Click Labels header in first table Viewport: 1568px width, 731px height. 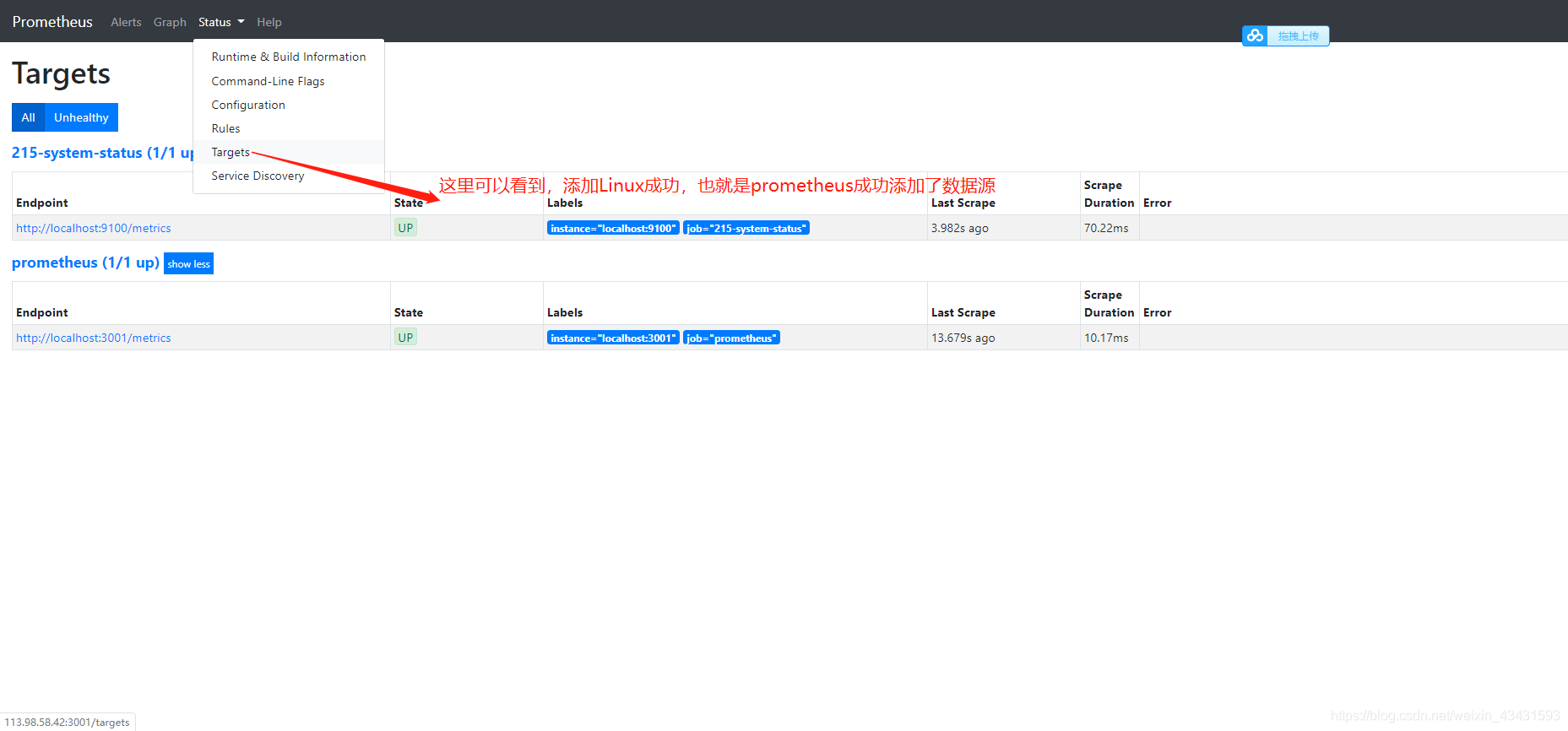[x=565, y=203]
